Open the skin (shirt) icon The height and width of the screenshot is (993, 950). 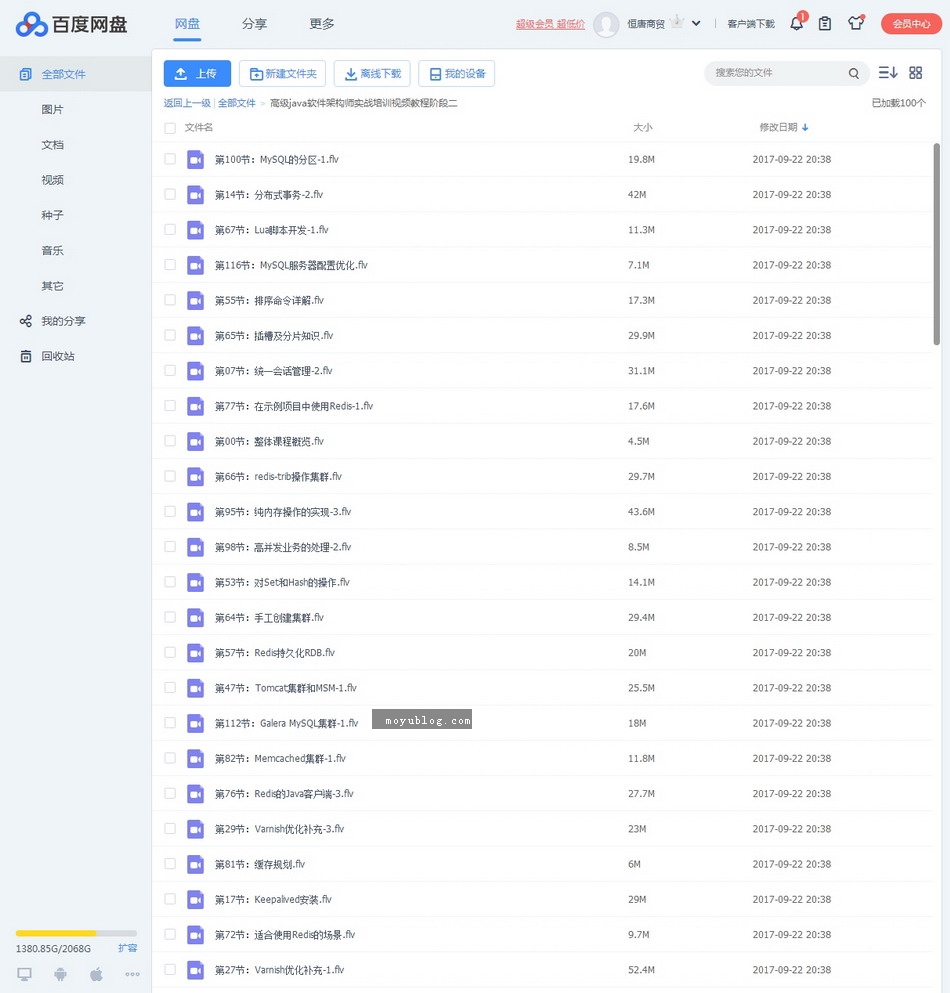(x=856, y=23)
